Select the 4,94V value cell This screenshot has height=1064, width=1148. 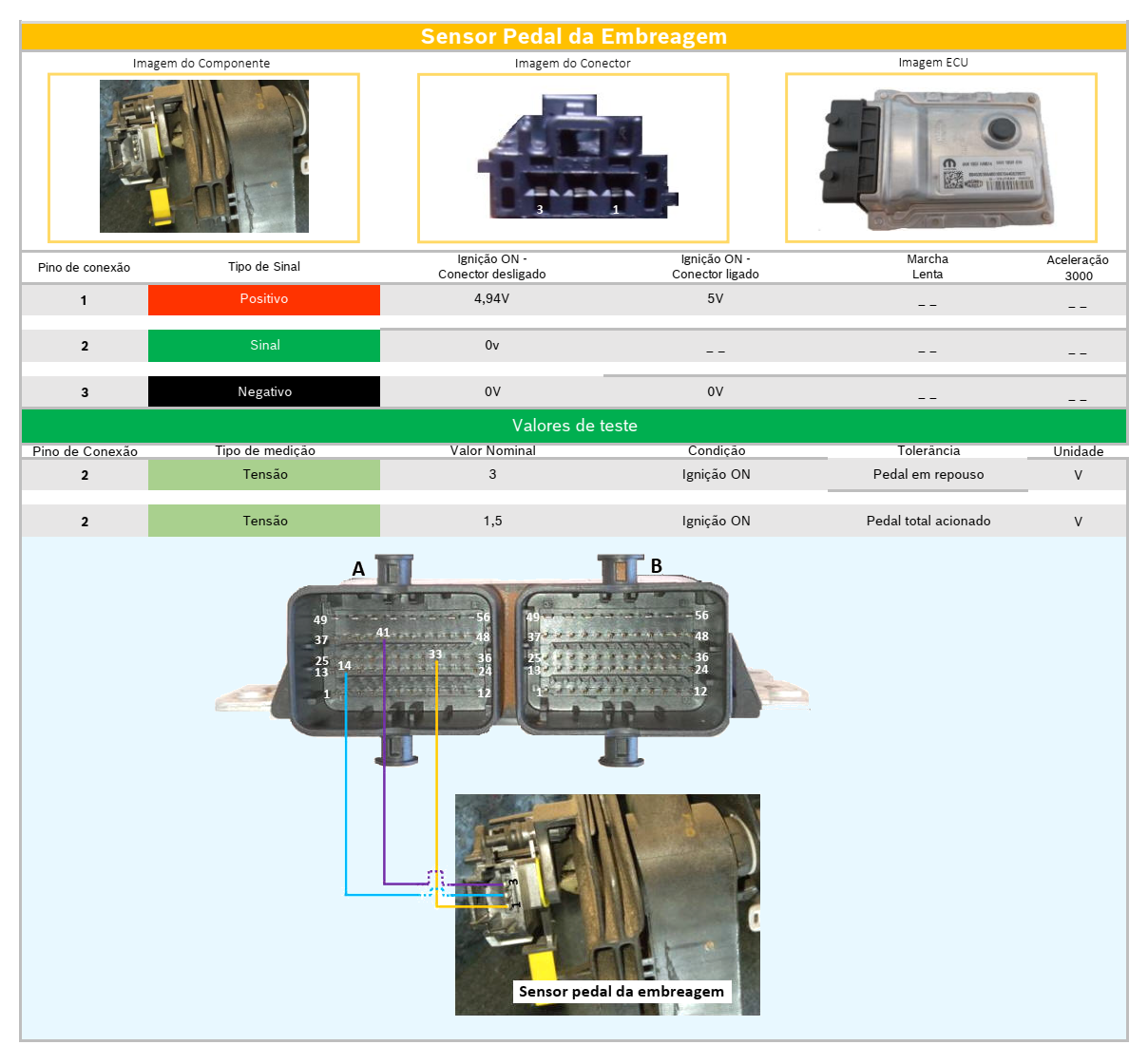click(491, 299)
